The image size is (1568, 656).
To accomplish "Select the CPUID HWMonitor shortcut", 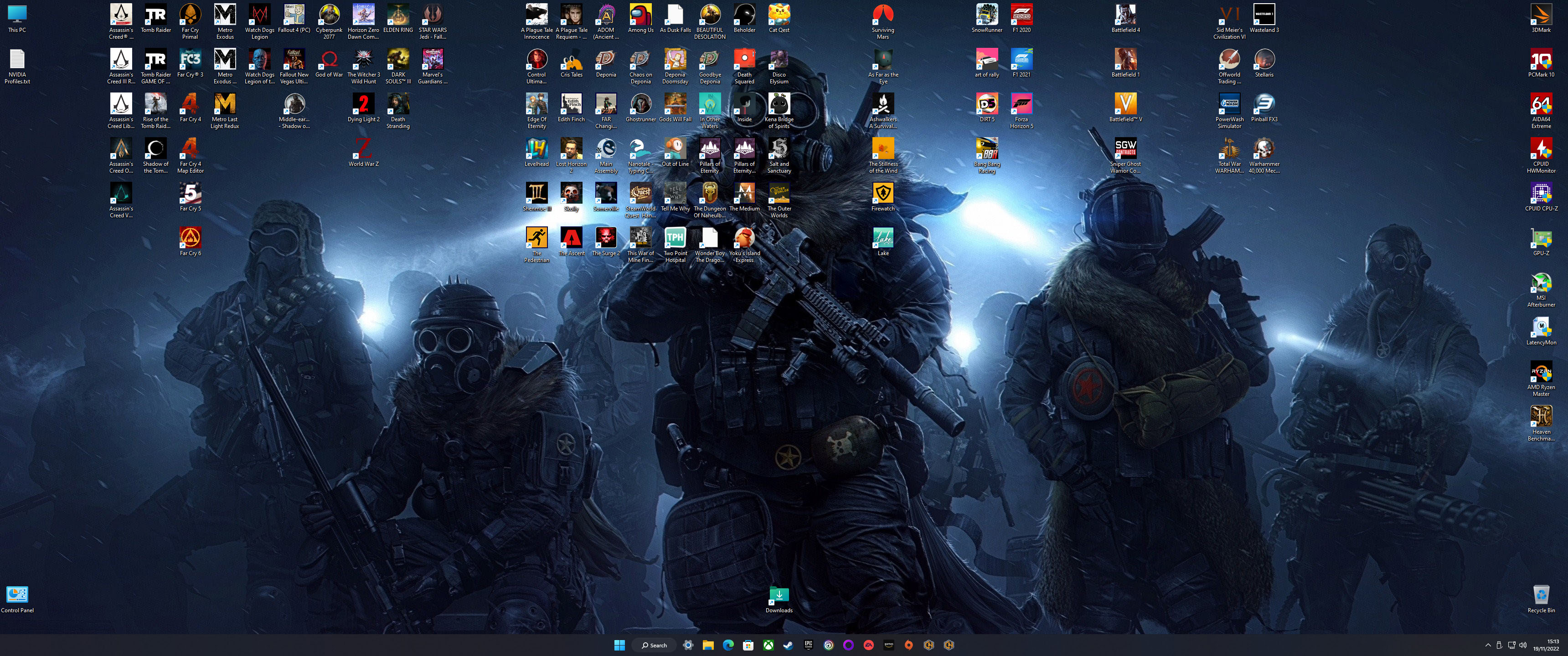I will pos(1541,156).
